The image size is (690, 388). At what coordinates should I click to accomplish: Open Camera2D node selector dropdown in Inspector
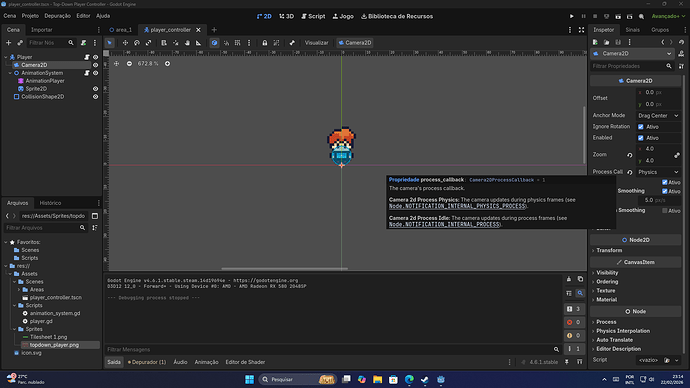[633, 54]
